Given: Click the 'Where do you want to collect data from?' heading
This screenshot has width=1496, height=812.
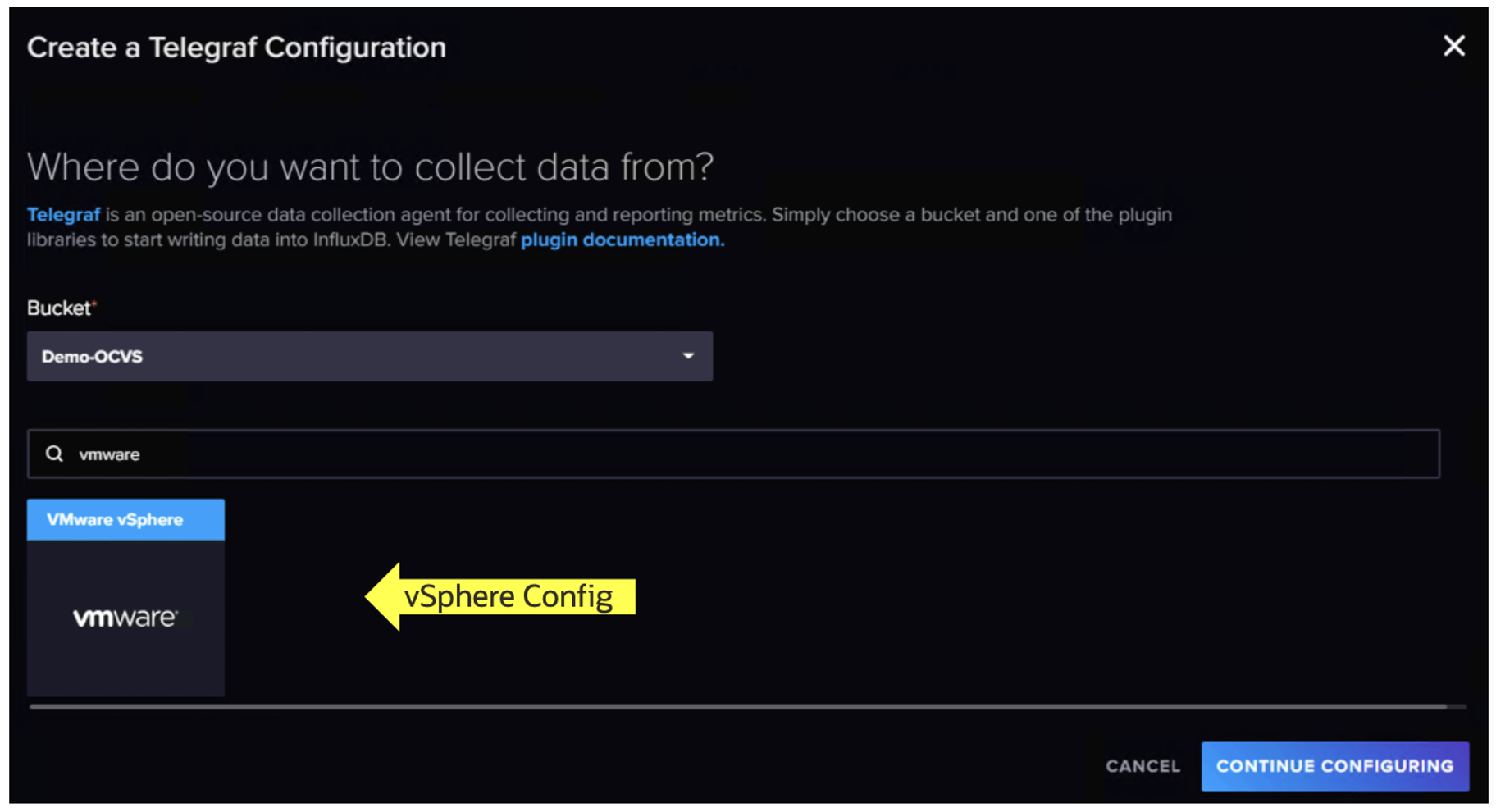Looking at the screenshot, I should [370, 167].
